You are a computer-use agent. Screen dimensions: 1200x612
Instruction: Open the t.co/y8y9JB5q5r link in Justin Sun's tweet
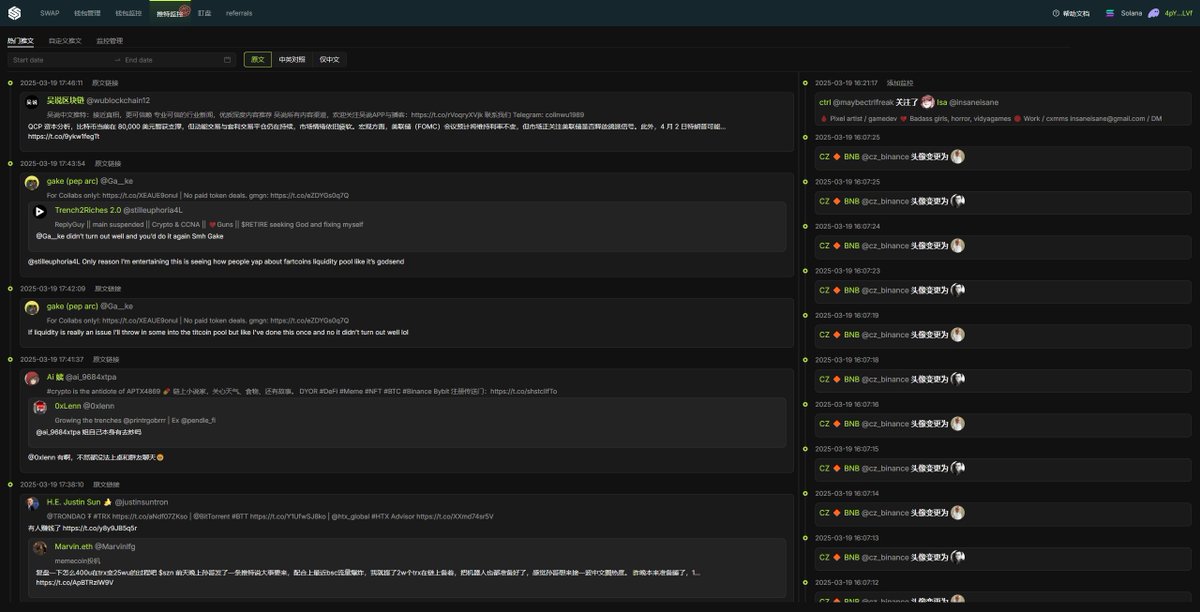[100, 528]
